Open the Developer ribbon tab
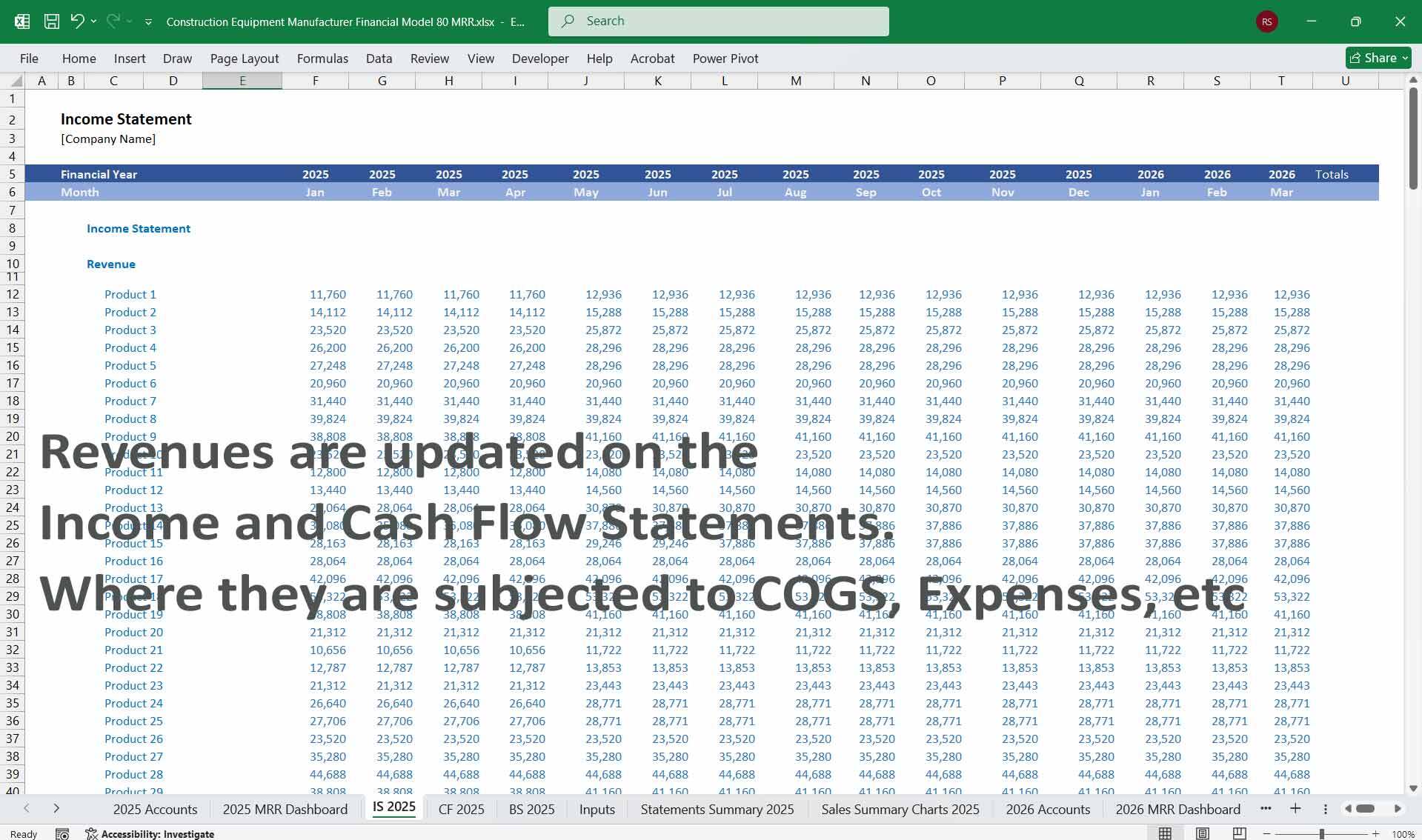Image resolution: width=1422 pixels, height=840 pixels. pyautogui.click(x=540, y=59)
